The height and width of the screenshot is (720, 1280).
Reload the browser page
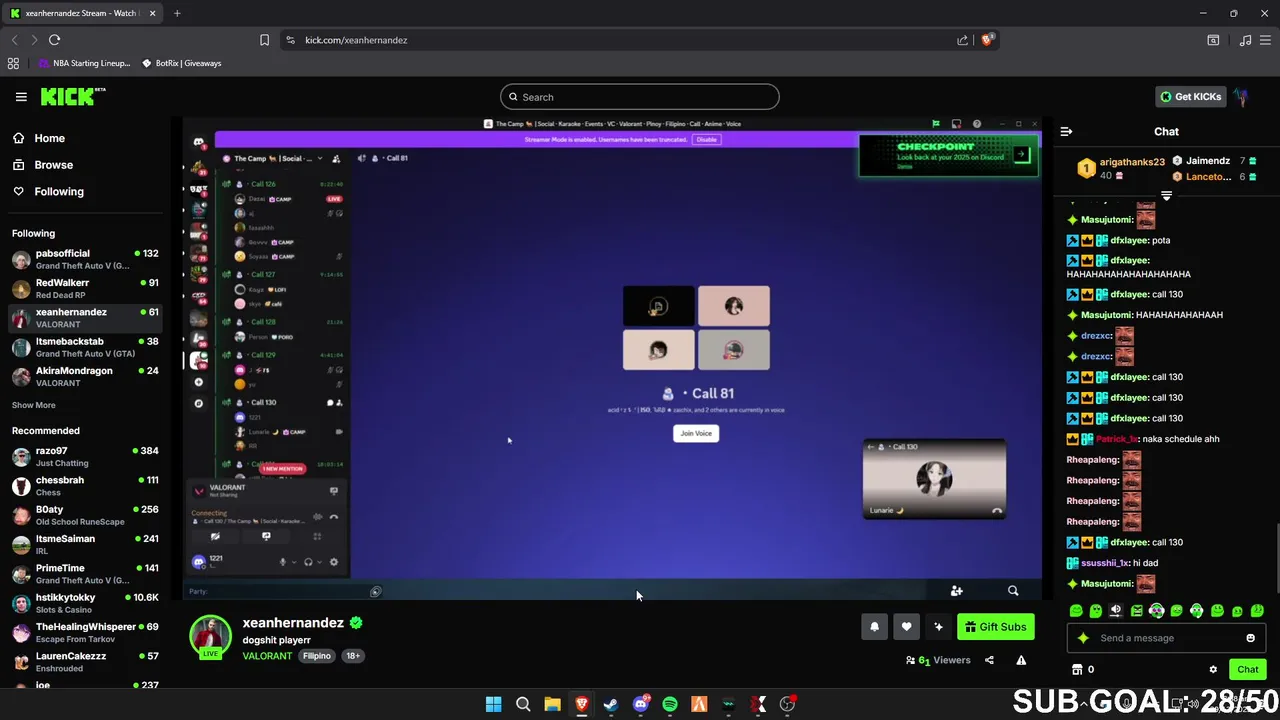tap(54, 40)
